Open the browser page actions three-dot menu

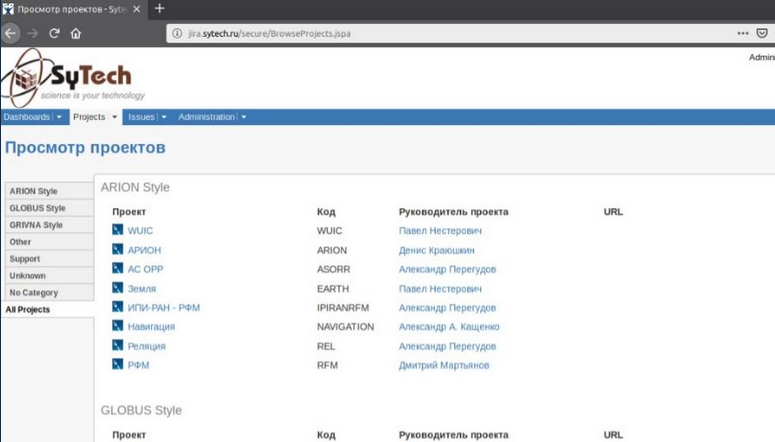(743, 33)
